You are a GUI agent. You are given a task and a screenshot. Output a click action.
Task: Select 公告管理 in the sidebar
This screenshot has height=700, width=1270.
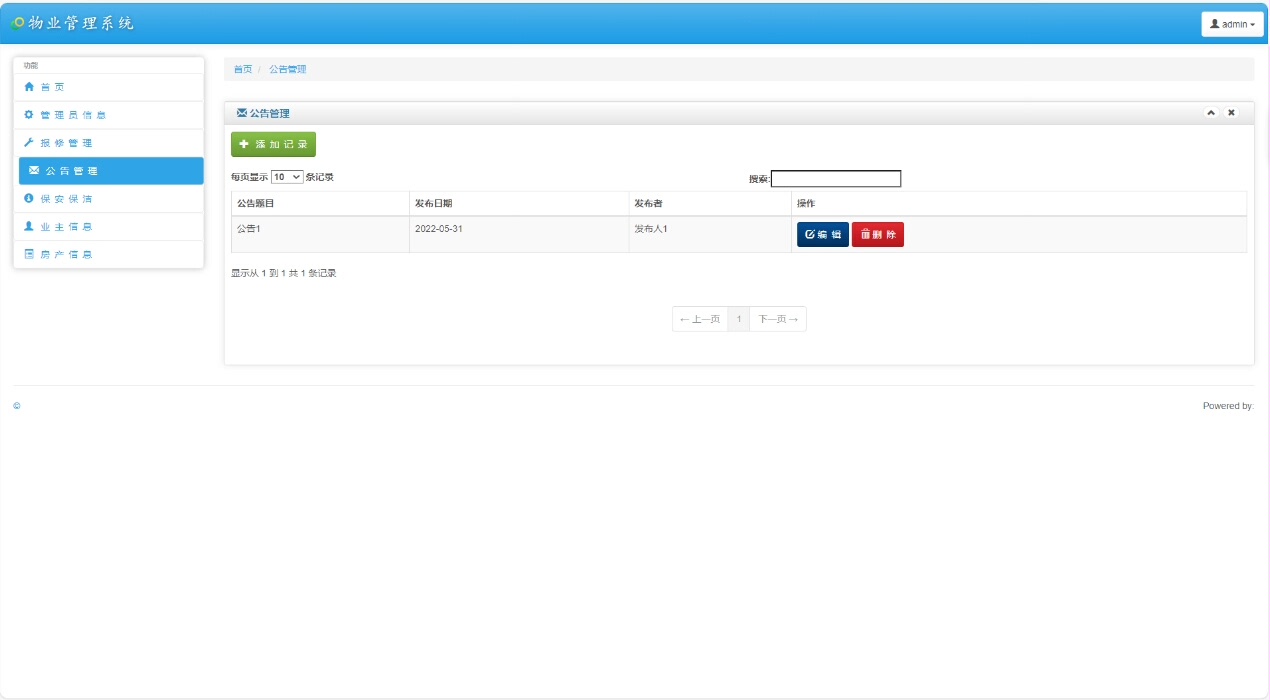tap(111, 171)
